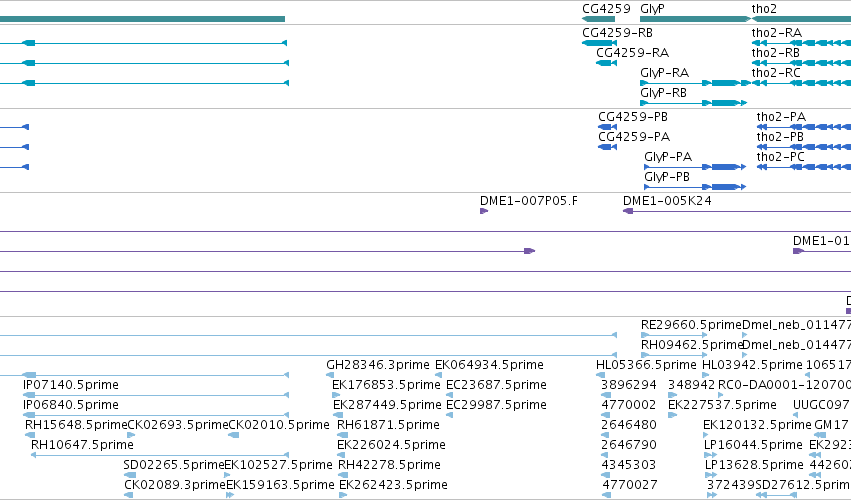Image resolution: width=851 pixels, height=500 pixels.
Task: Click the RH10647.5prime EST label
Action: click(82, 445)
